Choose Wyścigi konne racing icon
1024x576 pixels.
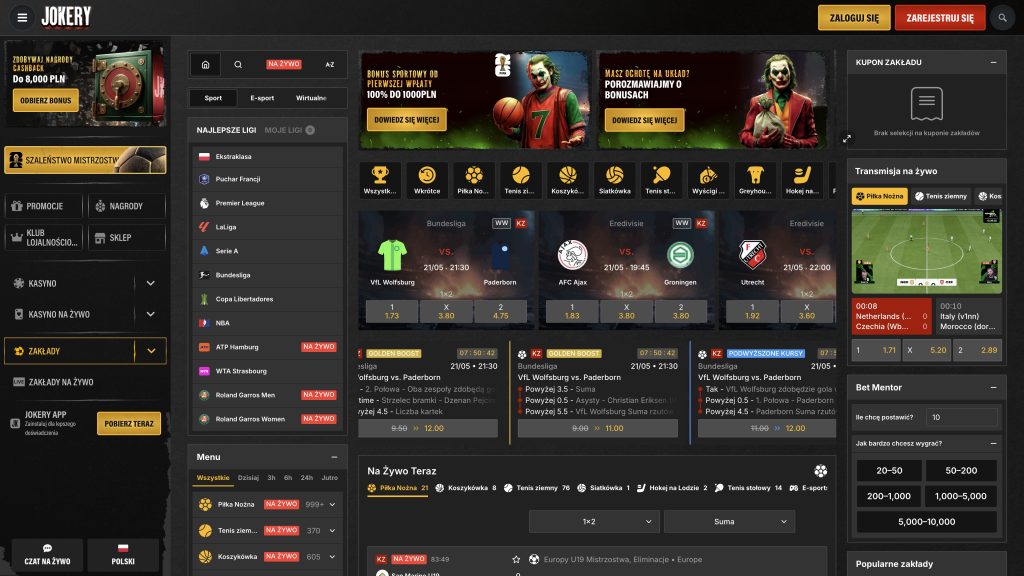tap(708, 180)
